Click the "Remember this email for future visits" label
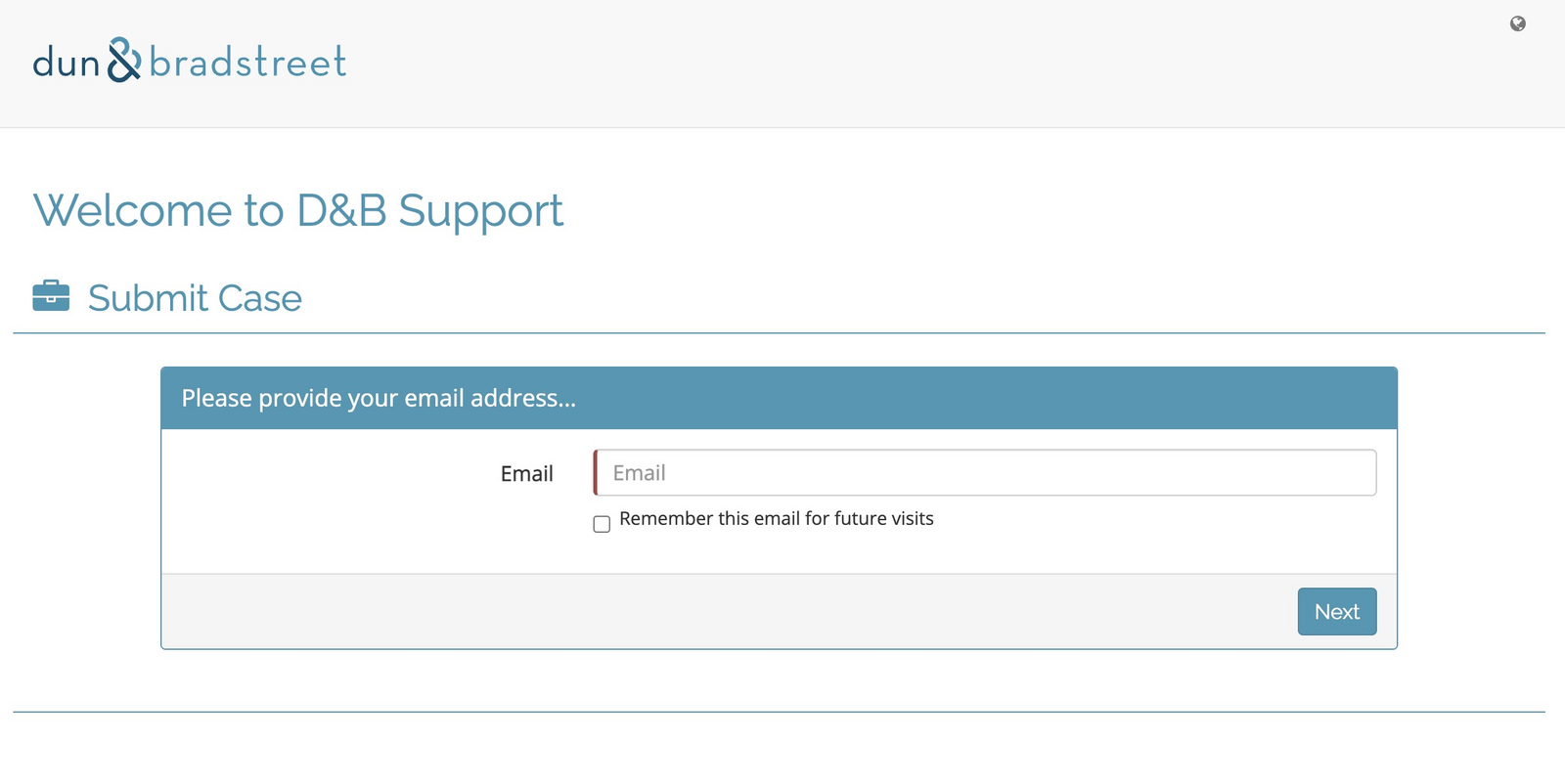1565x784 pixels. click(776, 519)
